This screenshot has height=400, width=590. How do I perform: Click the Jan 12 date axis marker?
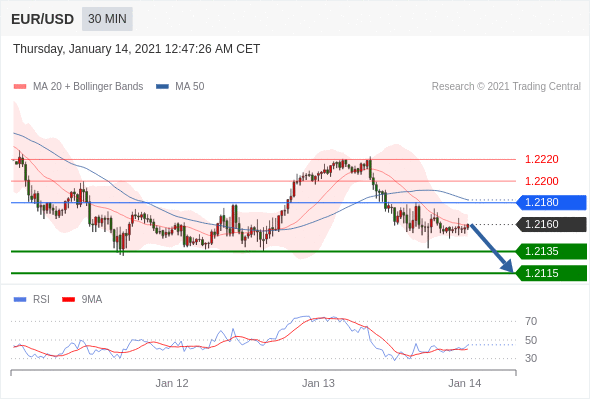(x=172, y=383)
